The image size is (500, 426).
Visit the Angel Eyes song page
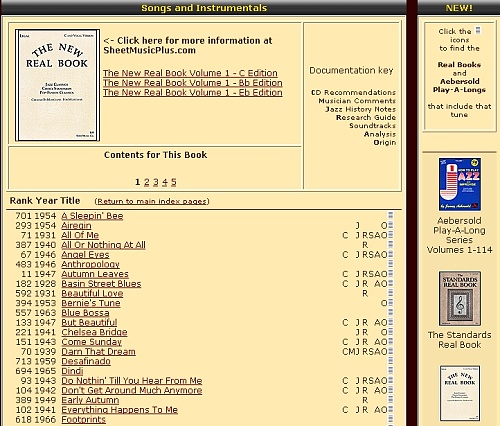pyautogui.click(x=85, y=255)
